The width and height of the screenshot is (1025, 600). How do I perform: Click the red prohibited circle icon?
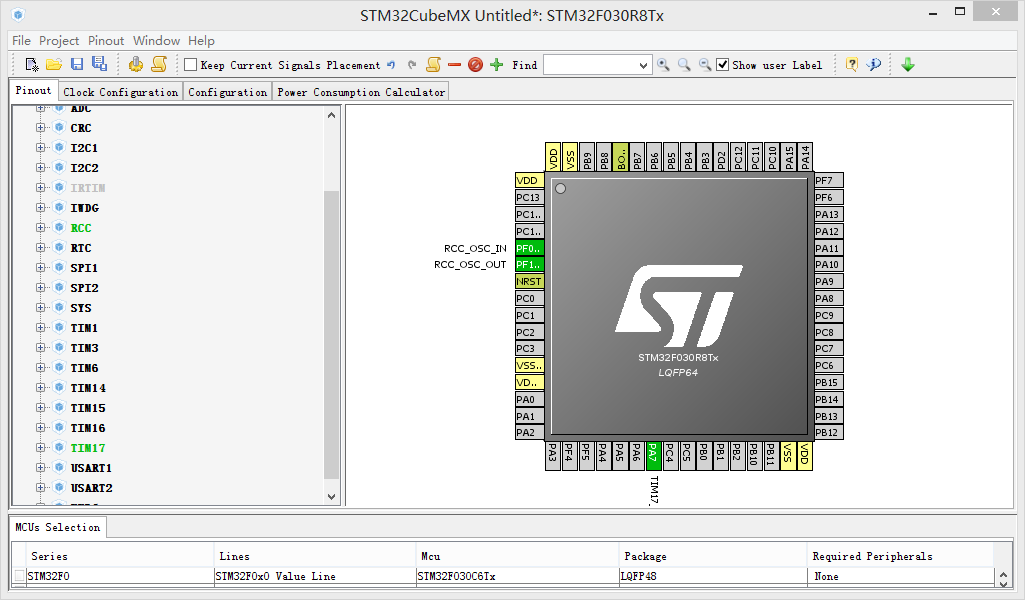tap(475, 65)
